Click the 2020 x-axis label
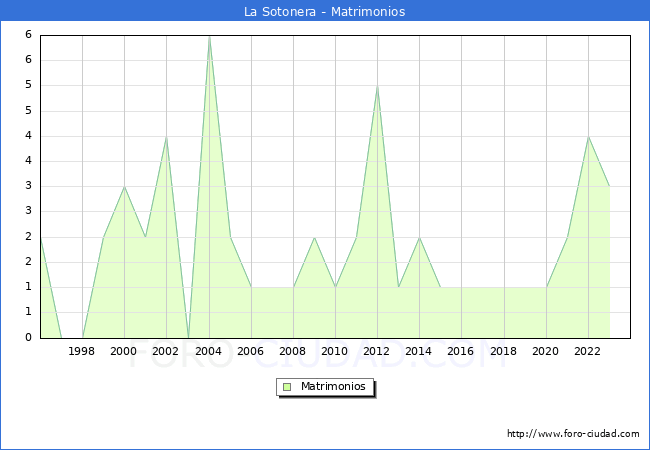650x450 pixels. pyautogui.click(x=545, y=351)
